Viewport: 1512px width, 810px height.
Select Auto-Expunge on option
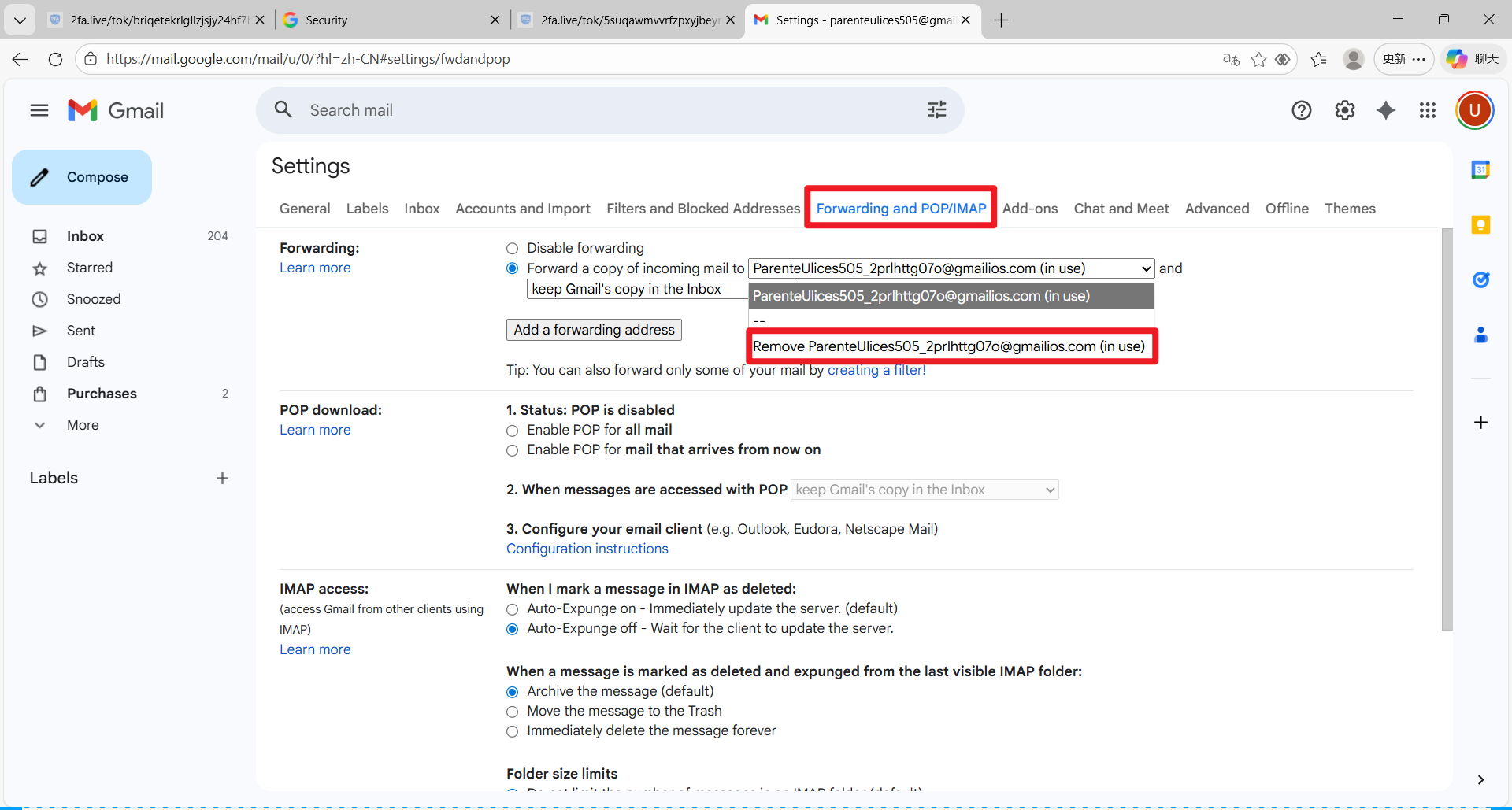coord(513,609)
